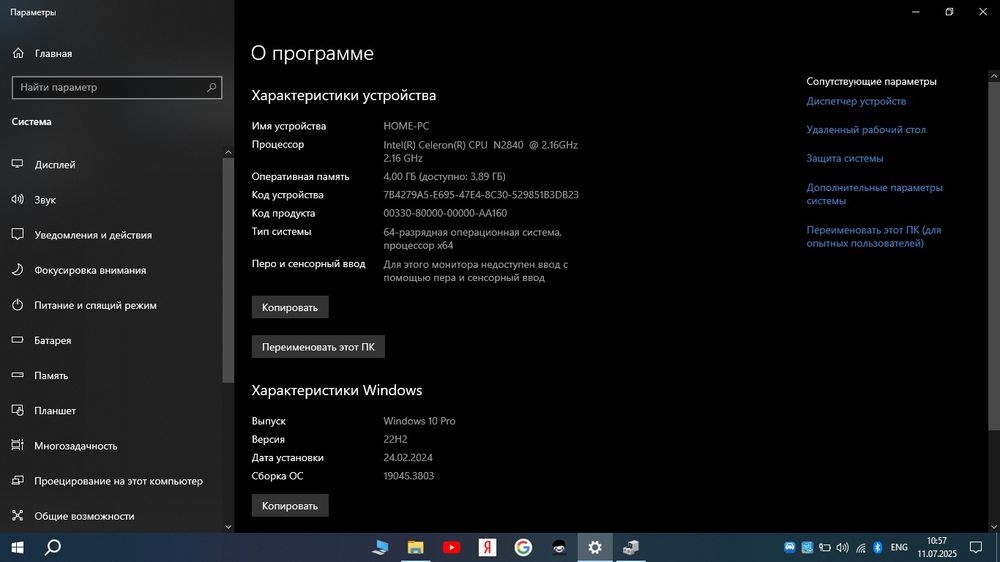The height and width of the screenshot is (562, 1000).
Task: Click the Память storage icon
Action: tap(17, 375)
